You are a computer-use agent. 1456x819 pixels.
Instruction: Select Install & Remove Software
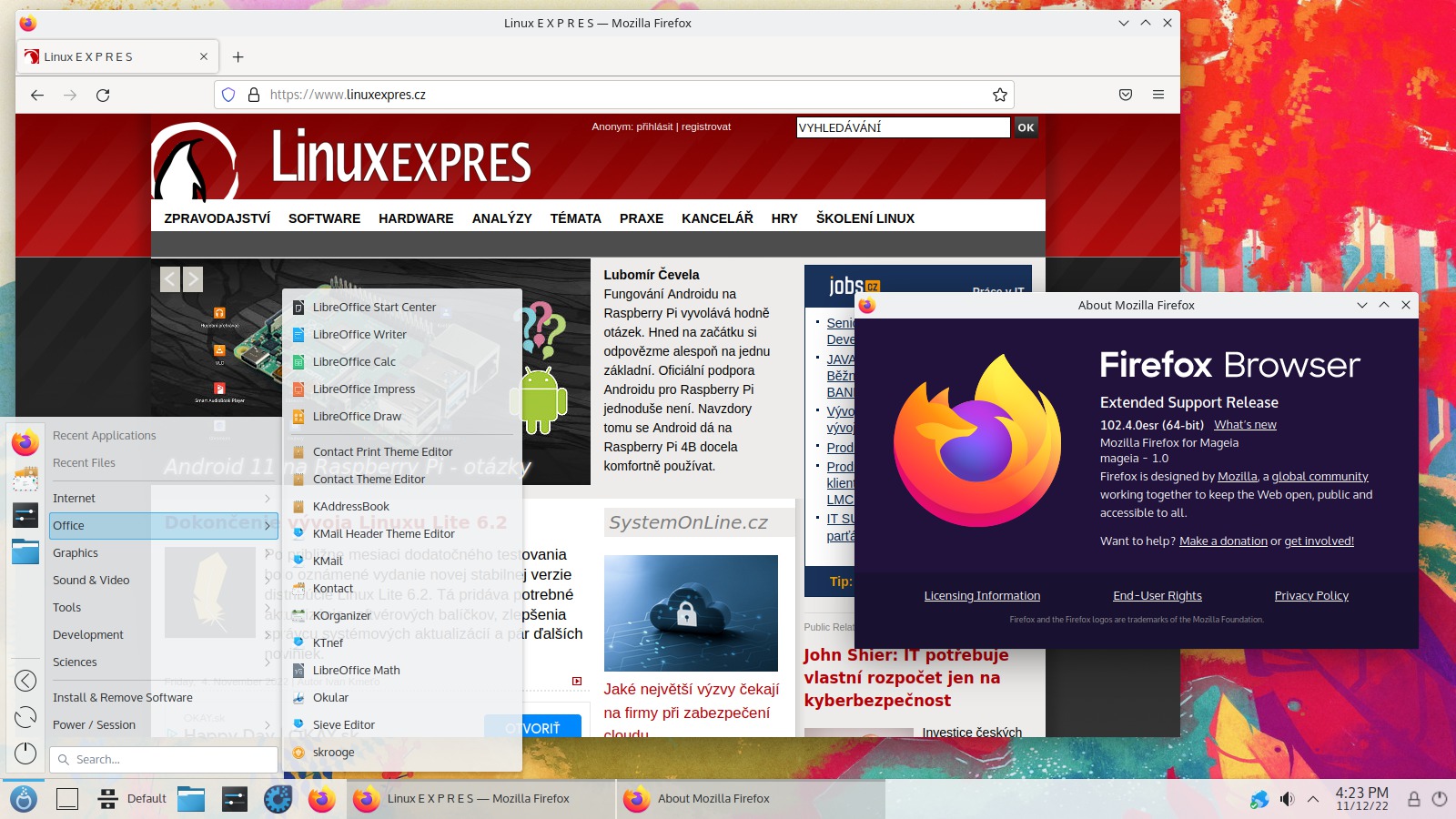tap(163, 698)
